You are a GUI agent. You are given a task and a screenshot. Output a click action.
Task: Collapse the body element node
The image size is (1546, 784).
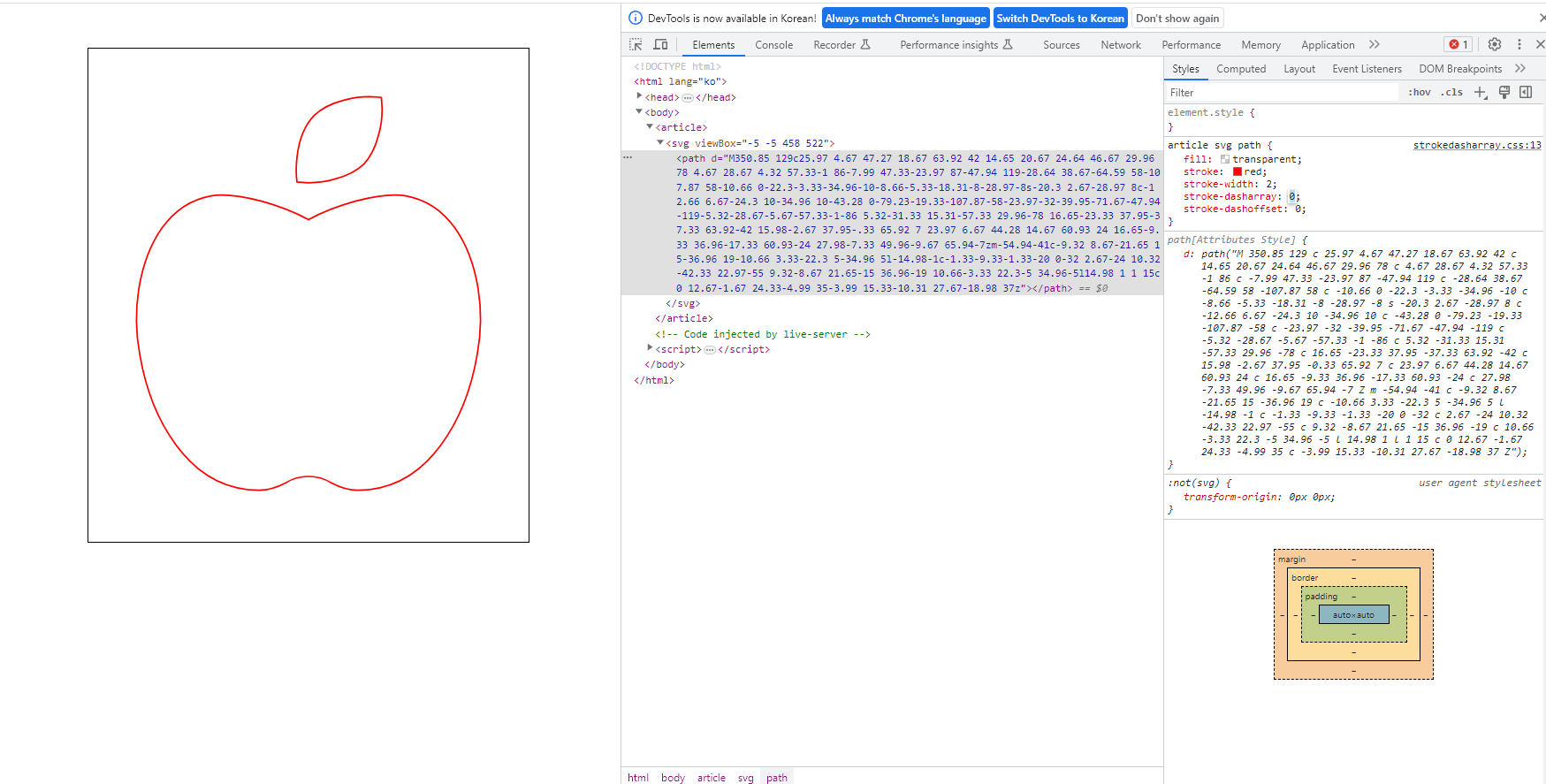click(x=639, y=111)
